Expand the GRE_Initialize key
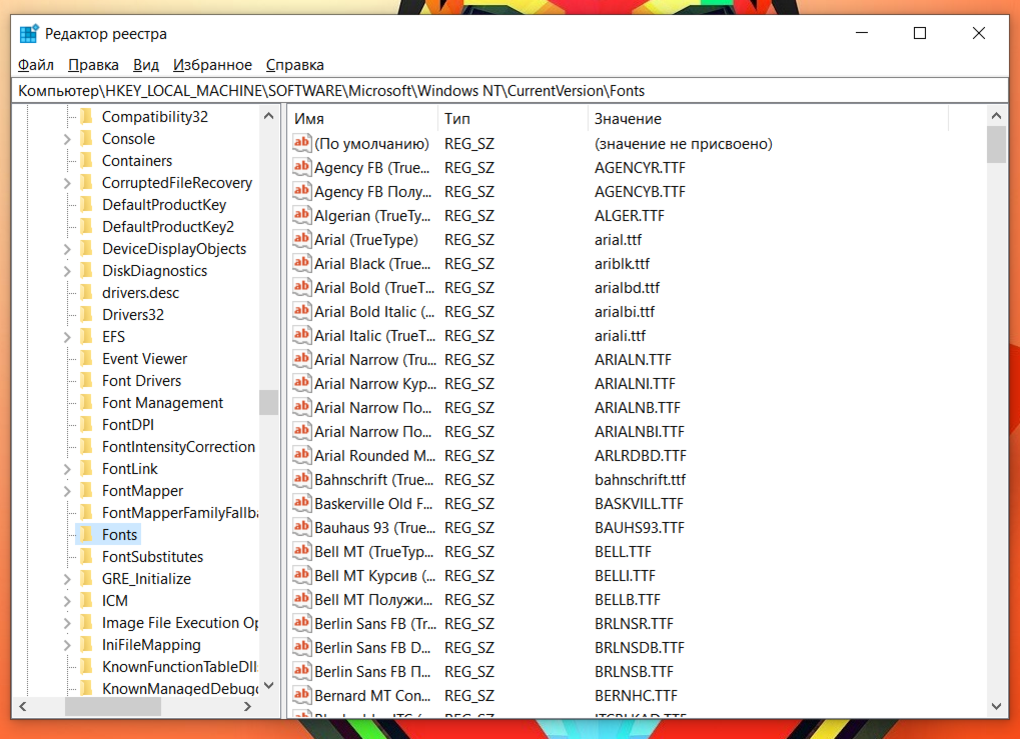1020x739 pixels. click(x=67, y=579)
